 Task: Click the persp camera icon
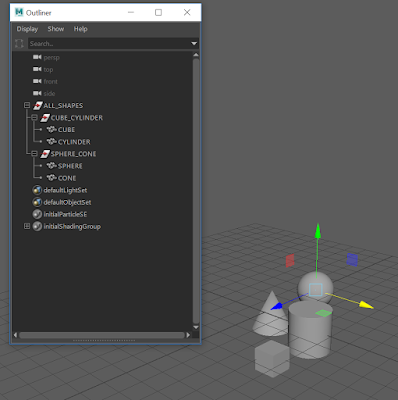click(37, 57)
